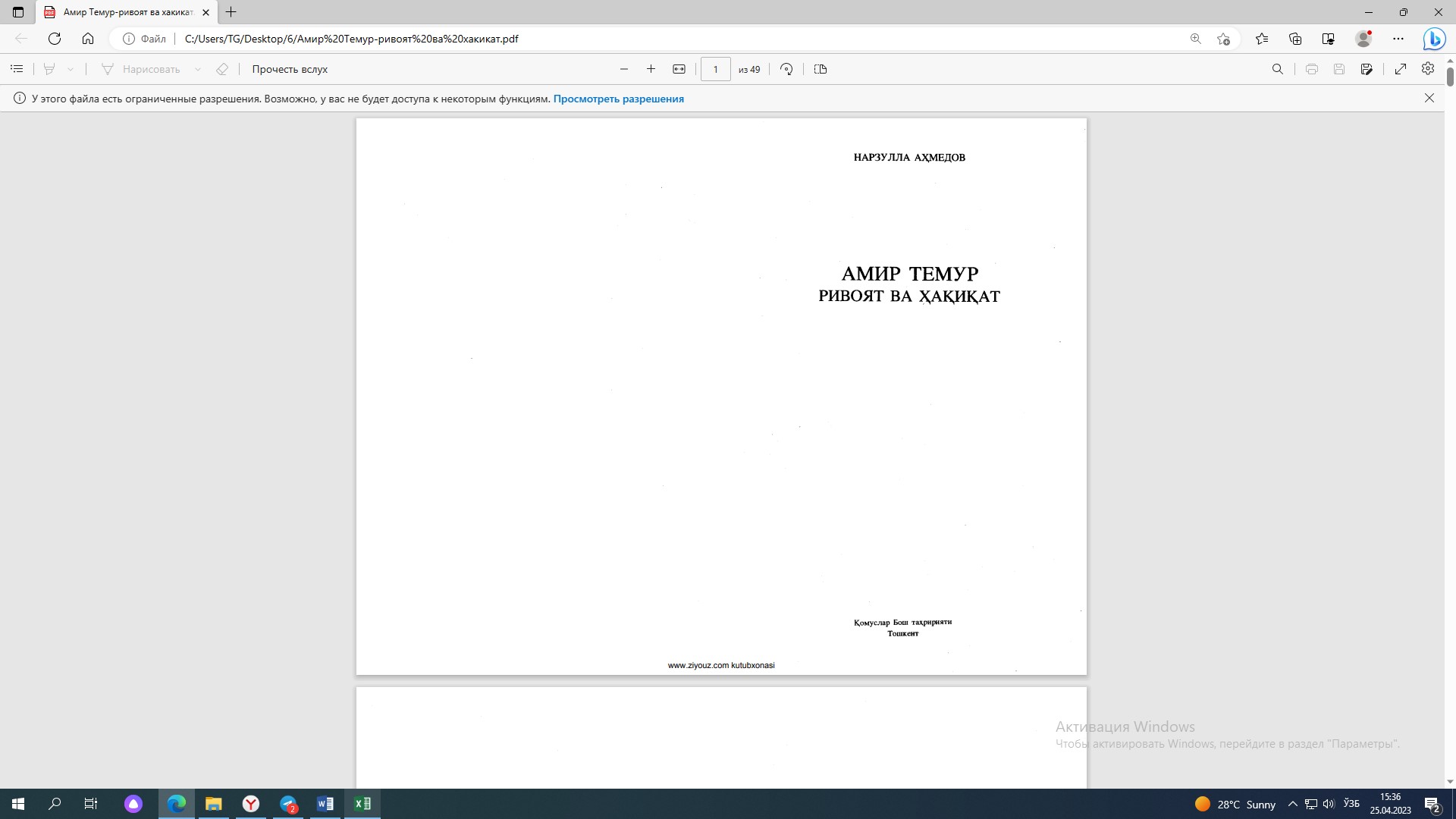The image size is (1456, 819).
Task: Zoom out with the minus icon
Action: pyautogui.click(x=624, y=69)
